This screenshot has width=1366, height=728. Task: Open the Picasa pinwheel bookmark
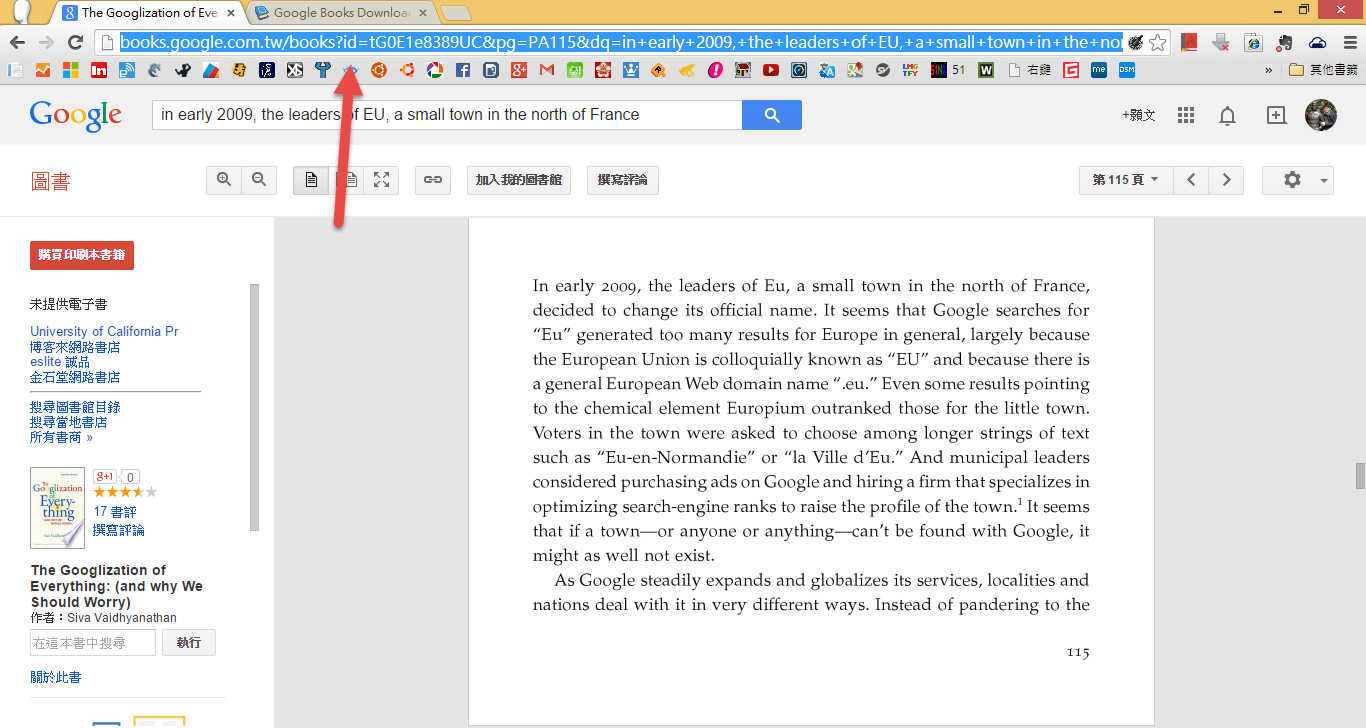435,70
